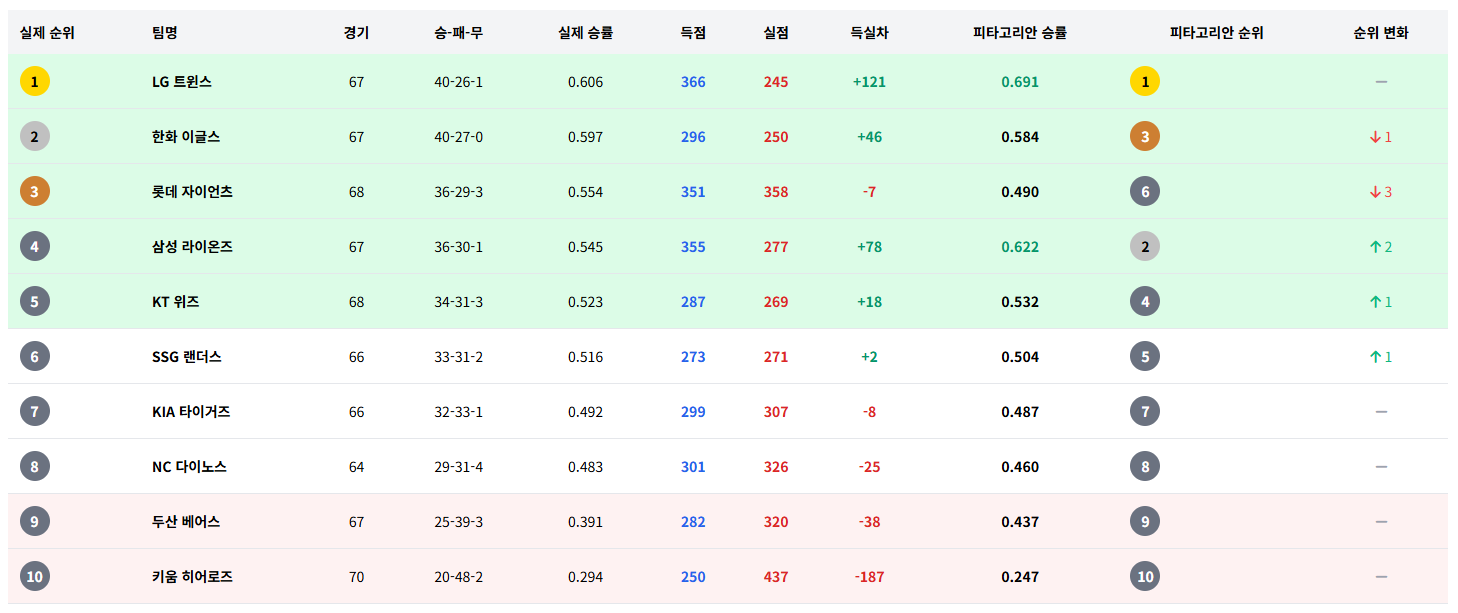The image size is (1458, 613).
Task: Select team name 한화 이글스
Action: 186,137
